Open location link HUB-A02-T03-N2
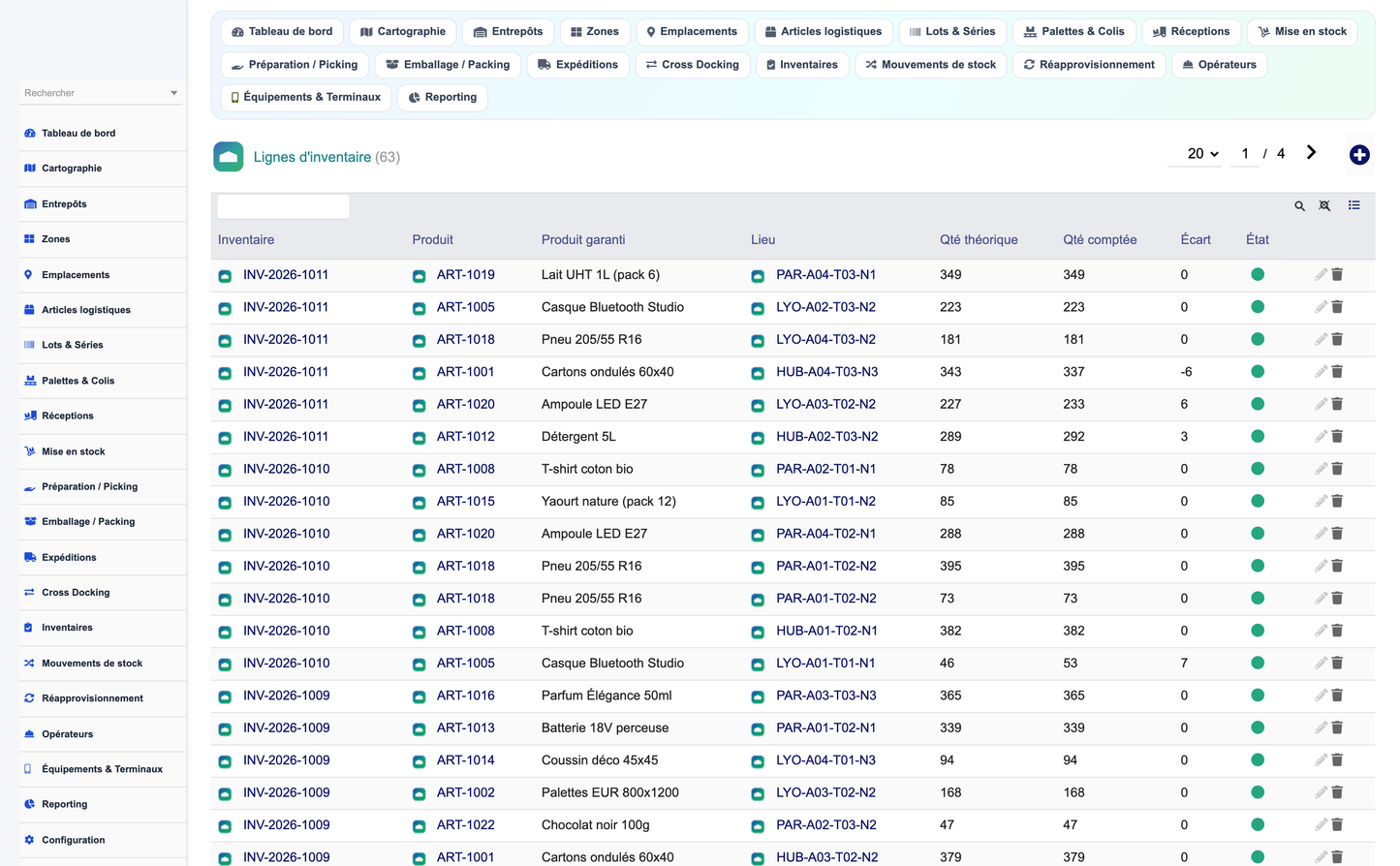 tap(827, 437)
